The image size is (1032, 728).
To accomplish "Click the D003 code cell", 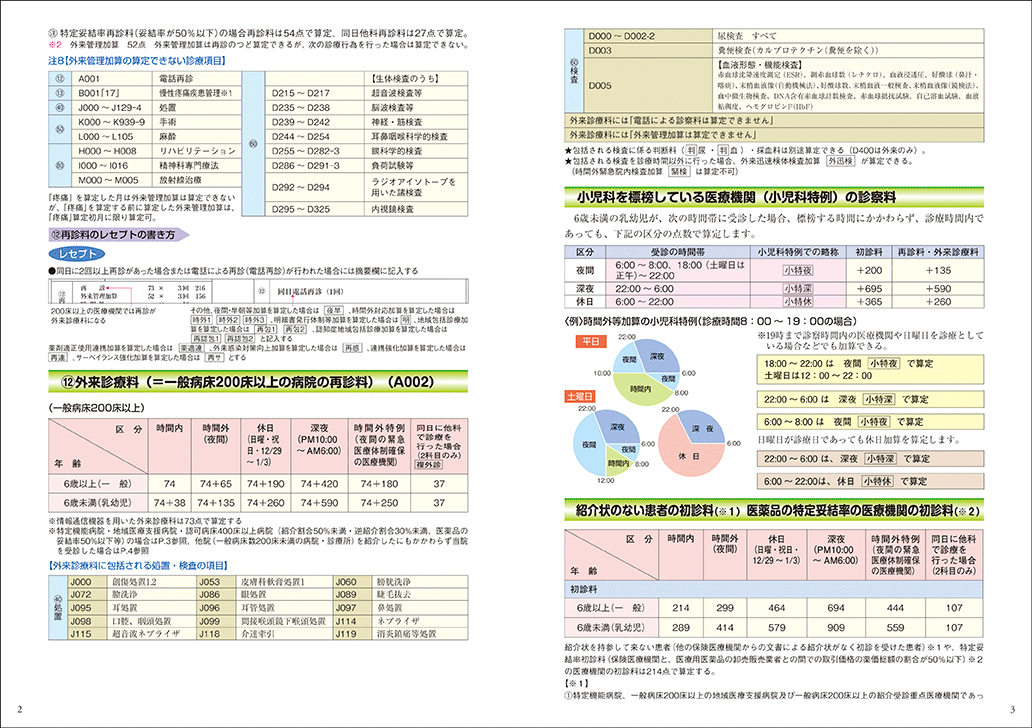I will click(x=649, y=51).
